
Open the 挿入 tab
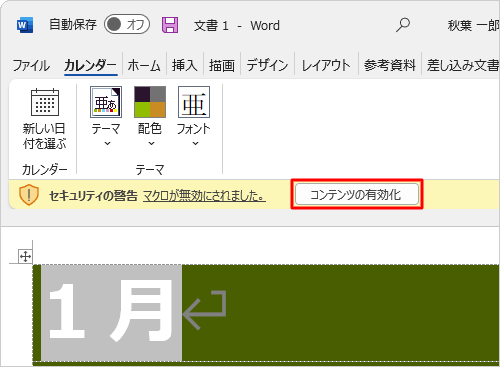[x=184, y=65]
